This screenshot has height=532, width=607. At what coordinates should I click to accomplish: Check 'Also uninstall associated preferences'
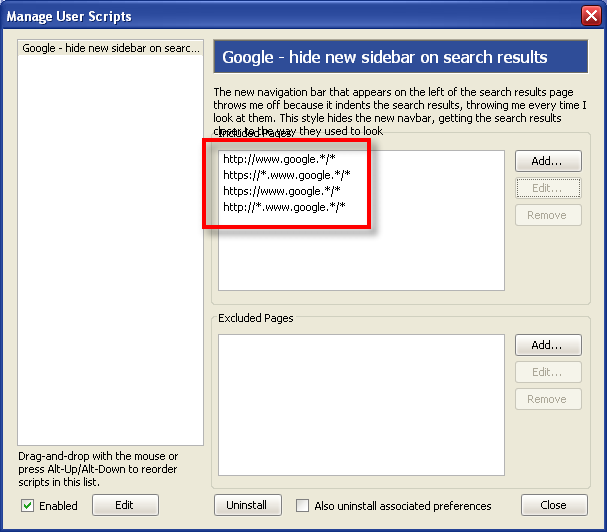[302, 505]
